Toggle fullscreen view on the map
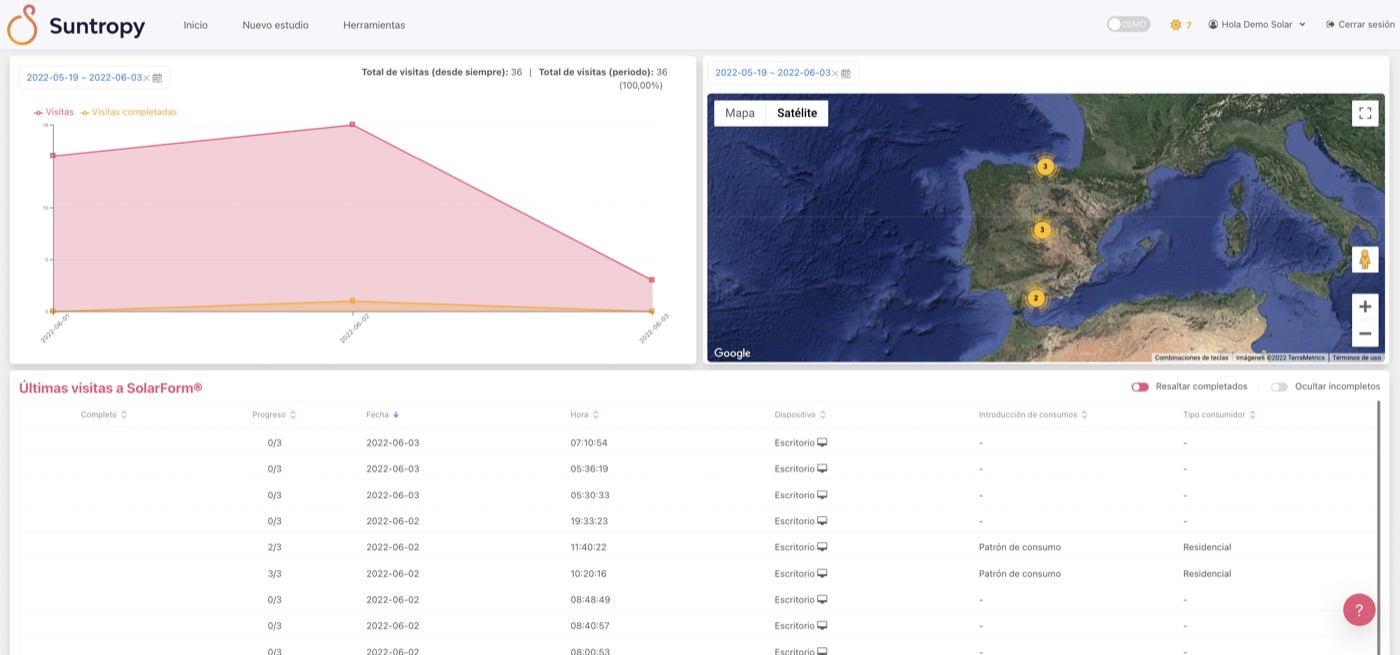The image size is (1400, 655). [1365, 113]
